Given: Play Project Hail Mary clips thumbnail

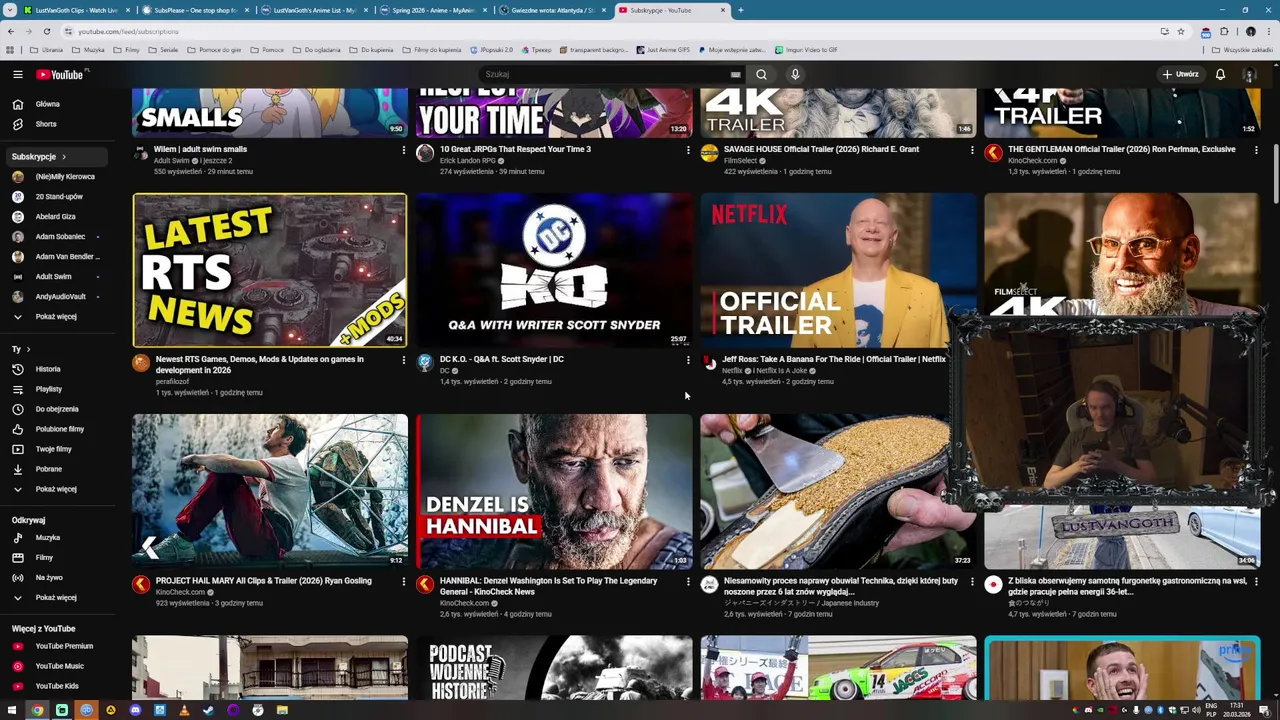Looking at the screenshot, I should click(x=270, y=491).
